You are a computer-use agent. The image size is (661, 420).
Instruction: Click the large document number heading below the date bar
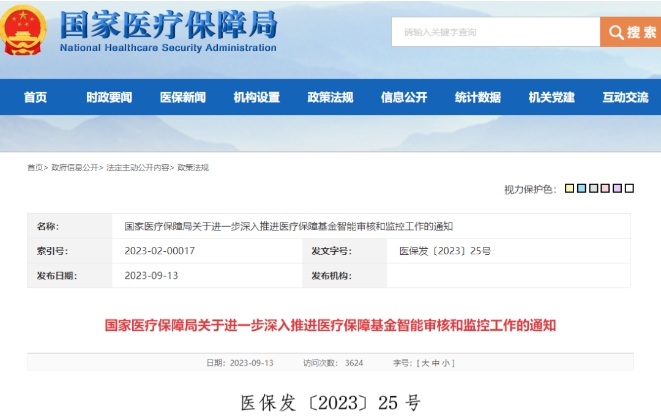coord(330,403)
